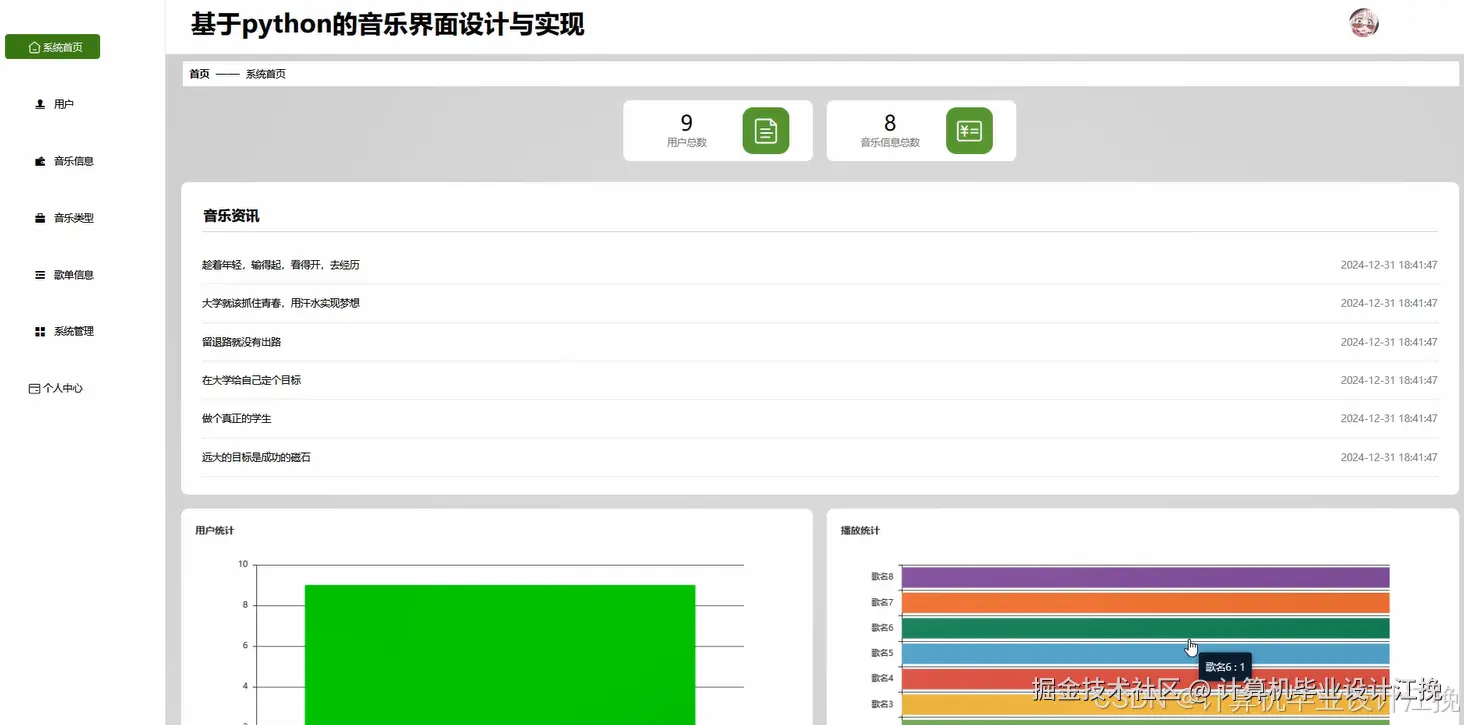Click the grid icon next to 系统管理
The image size is (1464, 725).
[38, 331]
